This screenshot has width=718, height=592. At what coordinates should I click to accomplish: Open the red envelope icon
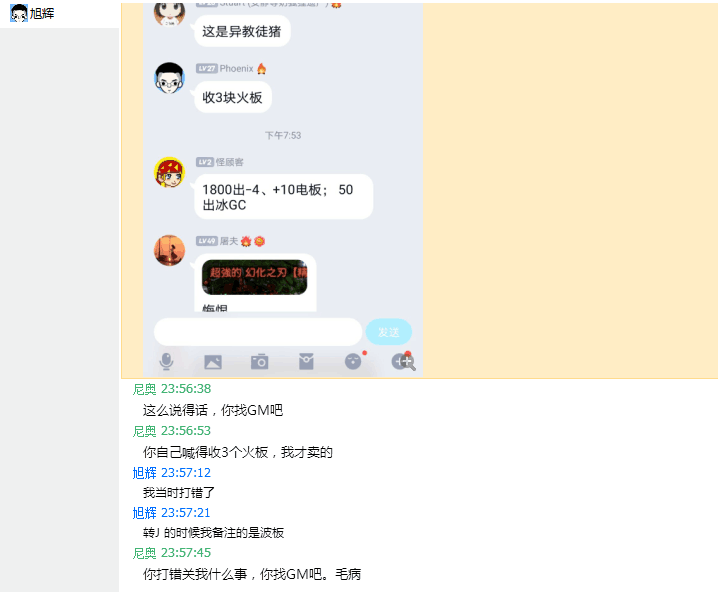[x=306, y=361]
